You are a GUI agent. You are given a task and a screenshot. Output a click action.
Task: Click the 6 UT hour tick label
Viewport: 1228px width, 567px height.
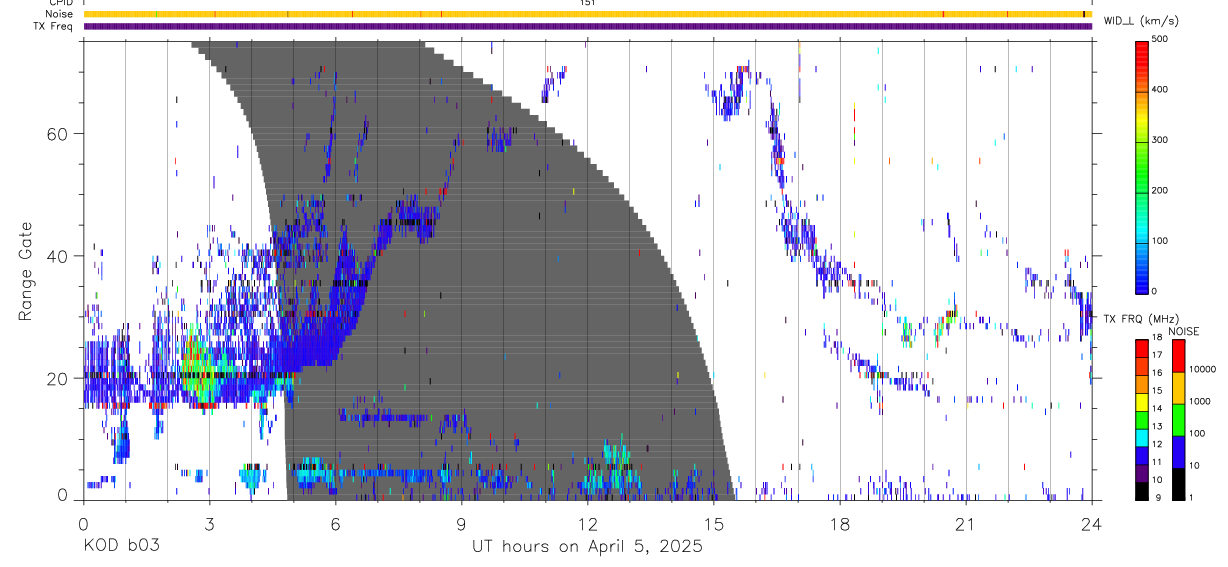pyautogui.click(x=335, y=523)
